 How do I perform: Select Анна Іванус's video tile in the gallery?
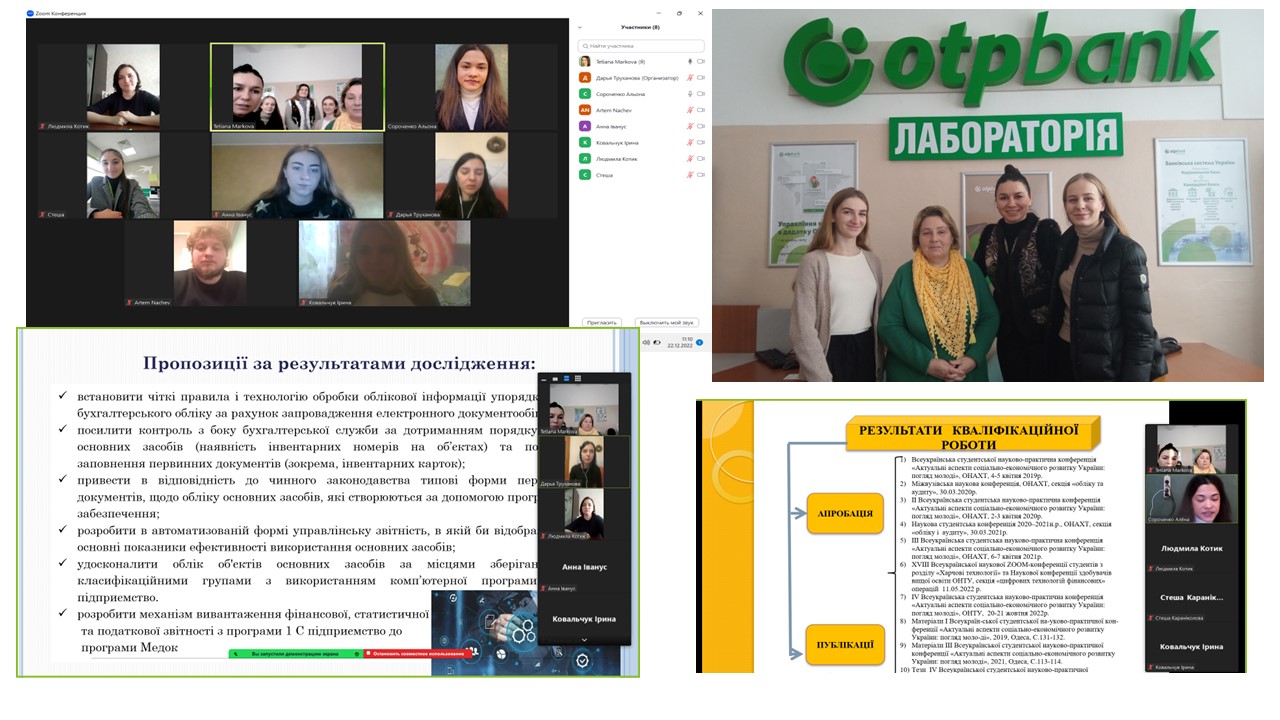click(298, 176)
